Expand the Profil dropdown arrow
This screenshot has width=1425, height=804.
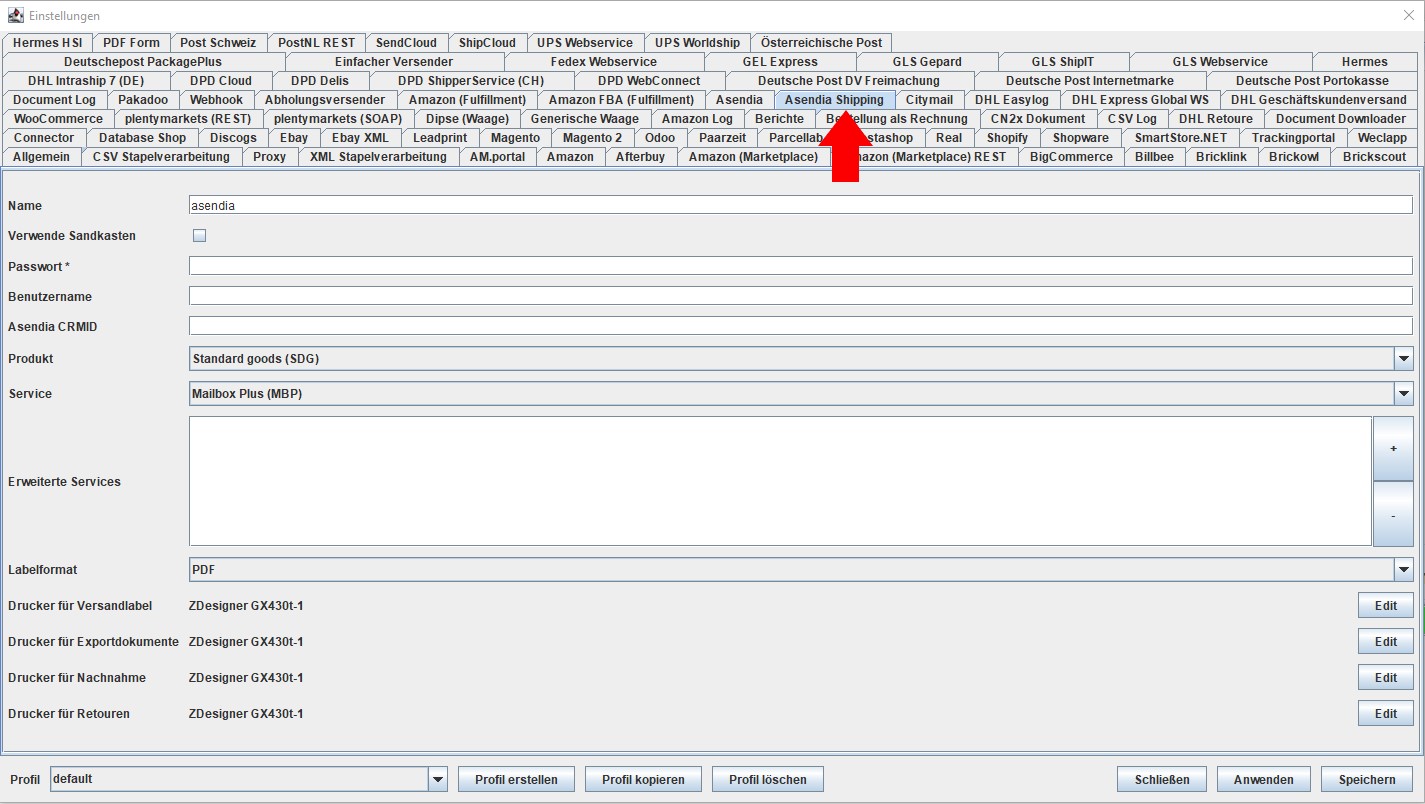438,779
